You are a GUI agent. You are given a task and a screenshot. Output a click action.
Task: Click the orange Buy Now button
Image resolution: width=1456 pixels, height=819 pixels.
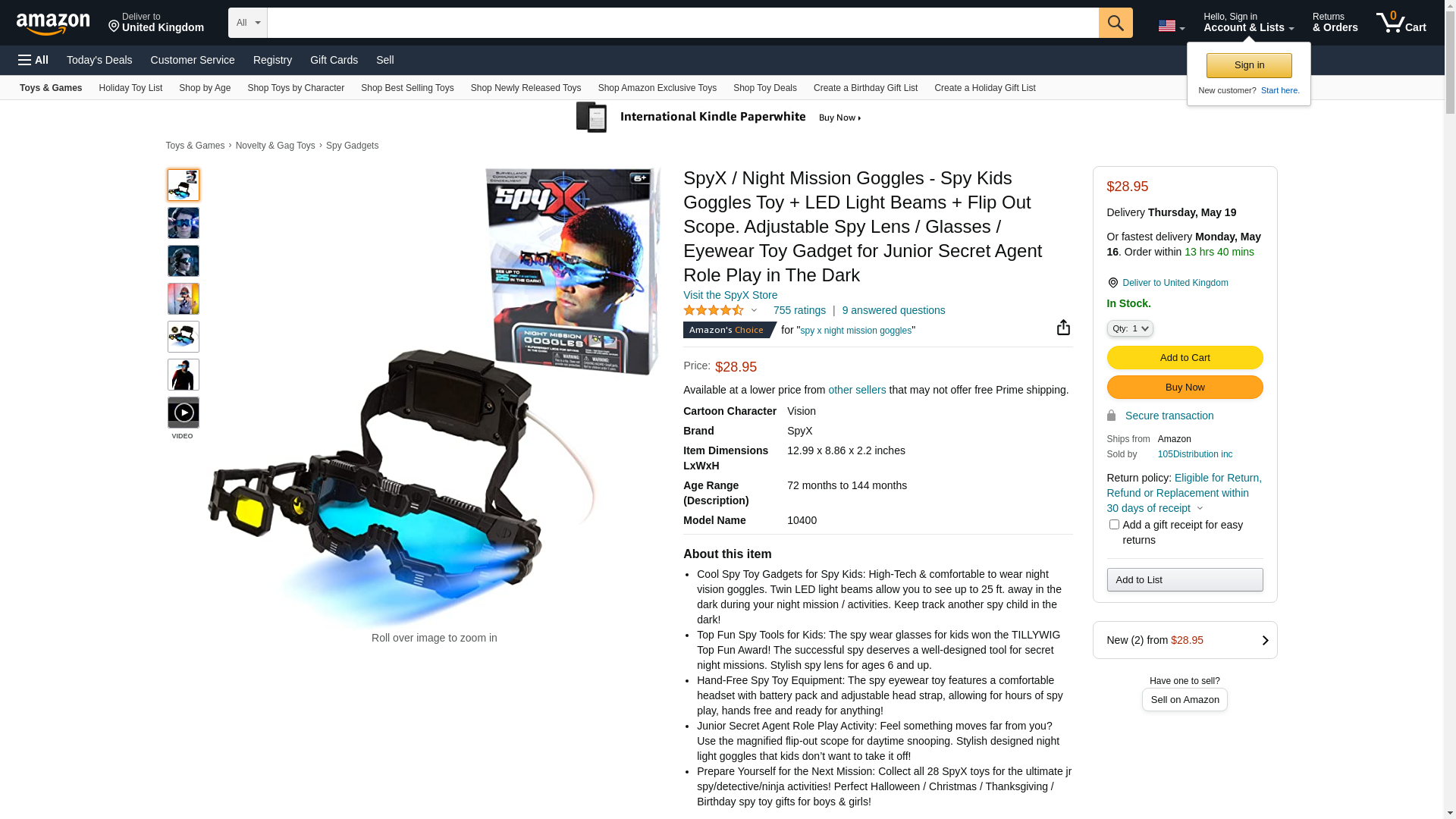point(1185,387)
